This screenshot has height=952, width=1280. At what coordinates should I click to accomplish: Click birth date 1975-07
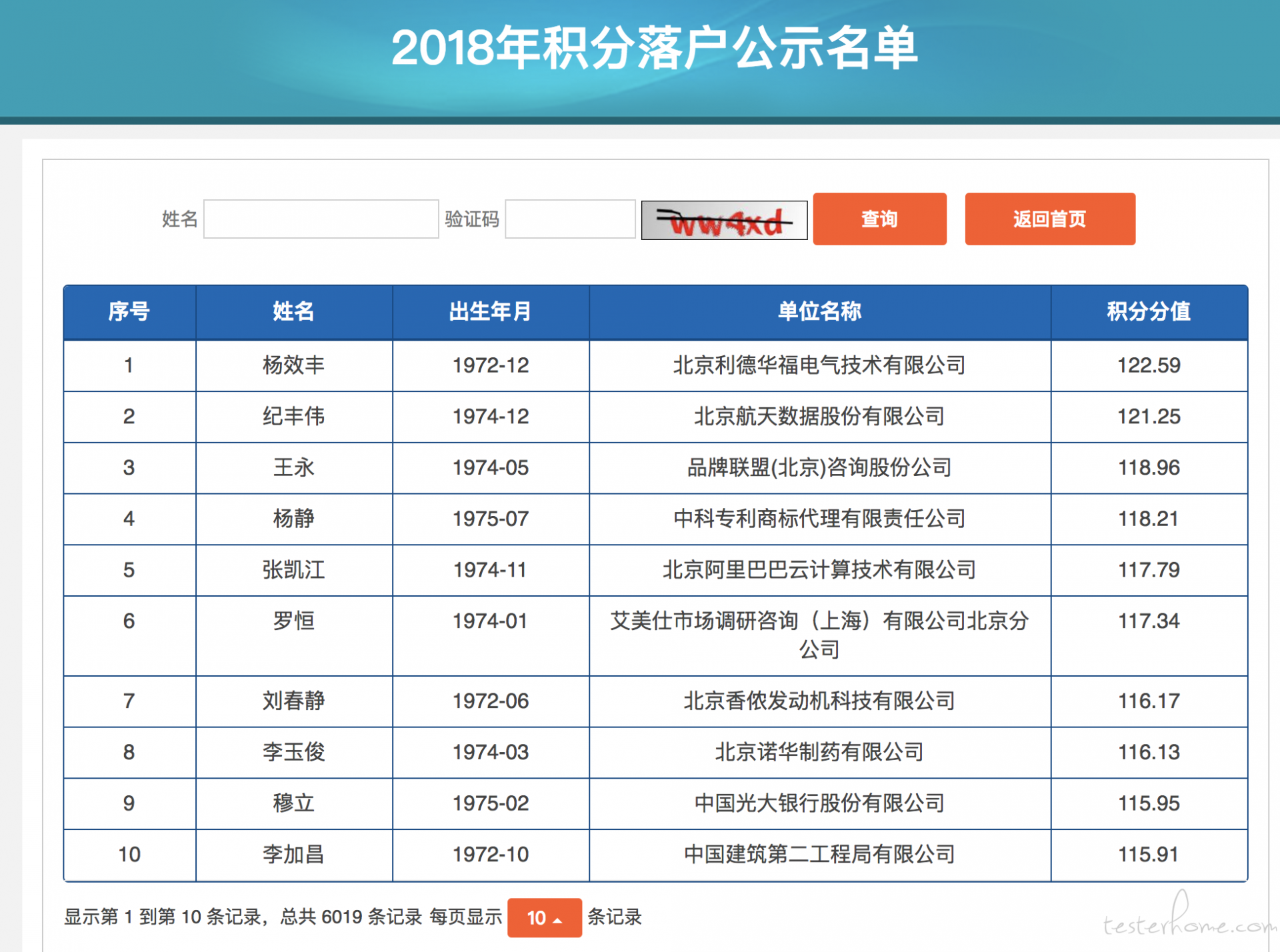point(491,519)
